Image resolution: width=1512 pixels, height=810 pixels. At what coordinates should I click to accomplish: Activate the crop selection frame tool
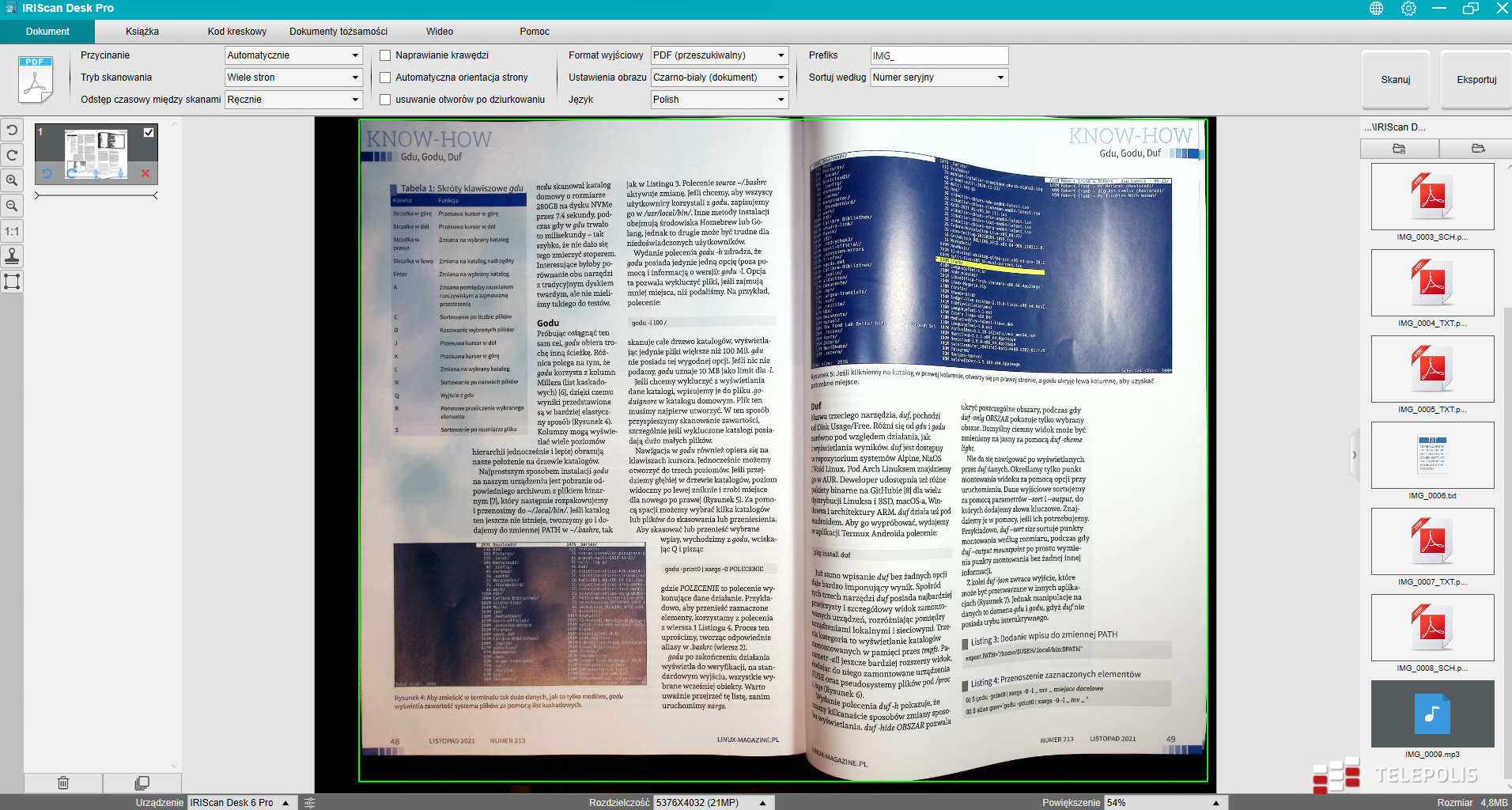(x=12, y=282)
